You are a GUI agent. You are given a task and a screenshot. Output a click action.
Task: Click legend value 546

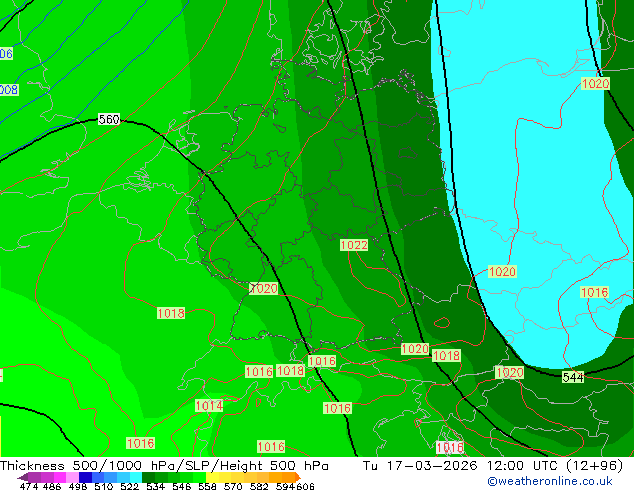[x=182, y=486]
